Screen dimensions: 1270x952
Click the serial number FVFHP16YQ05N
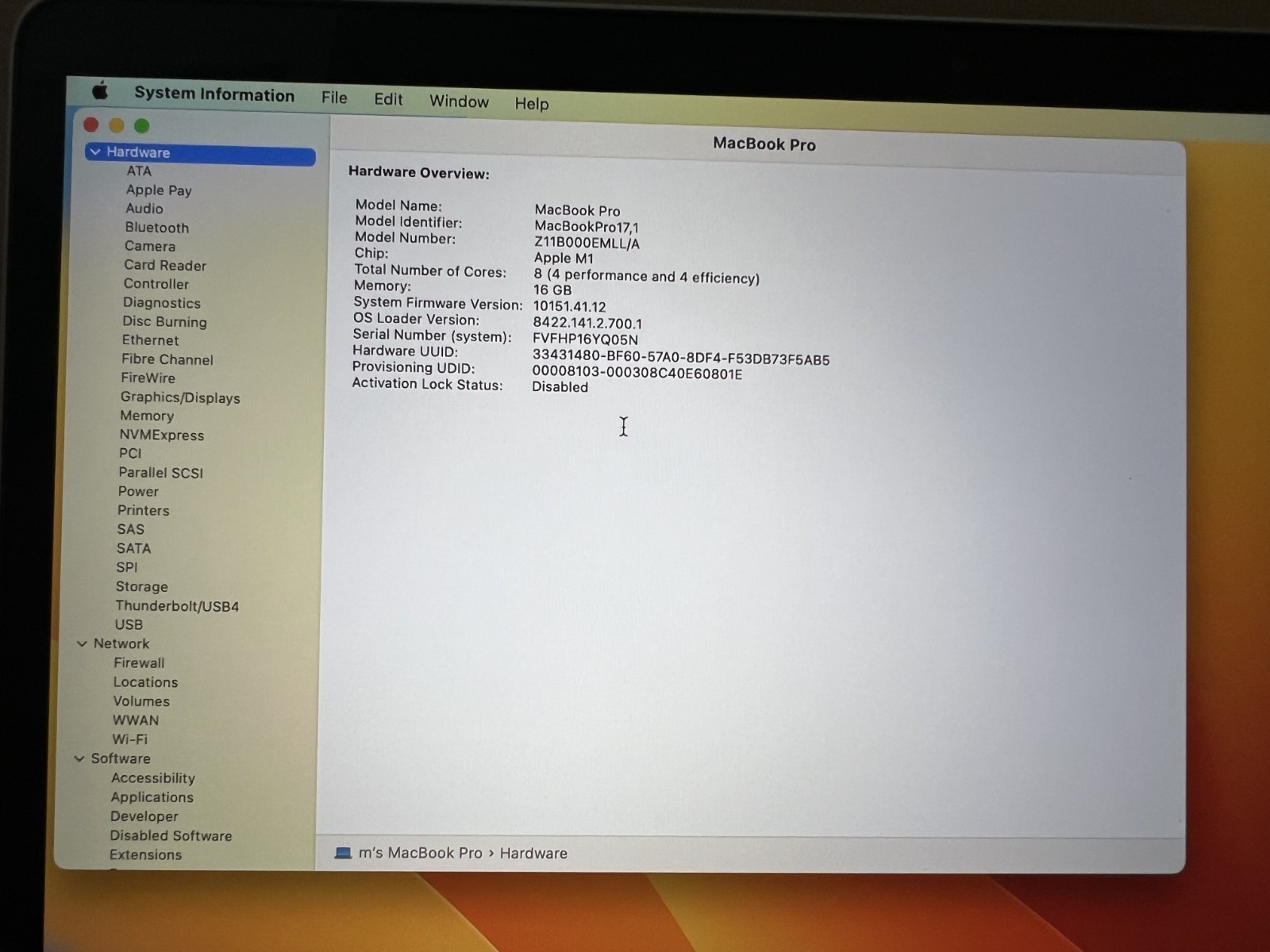coord(585,339)
